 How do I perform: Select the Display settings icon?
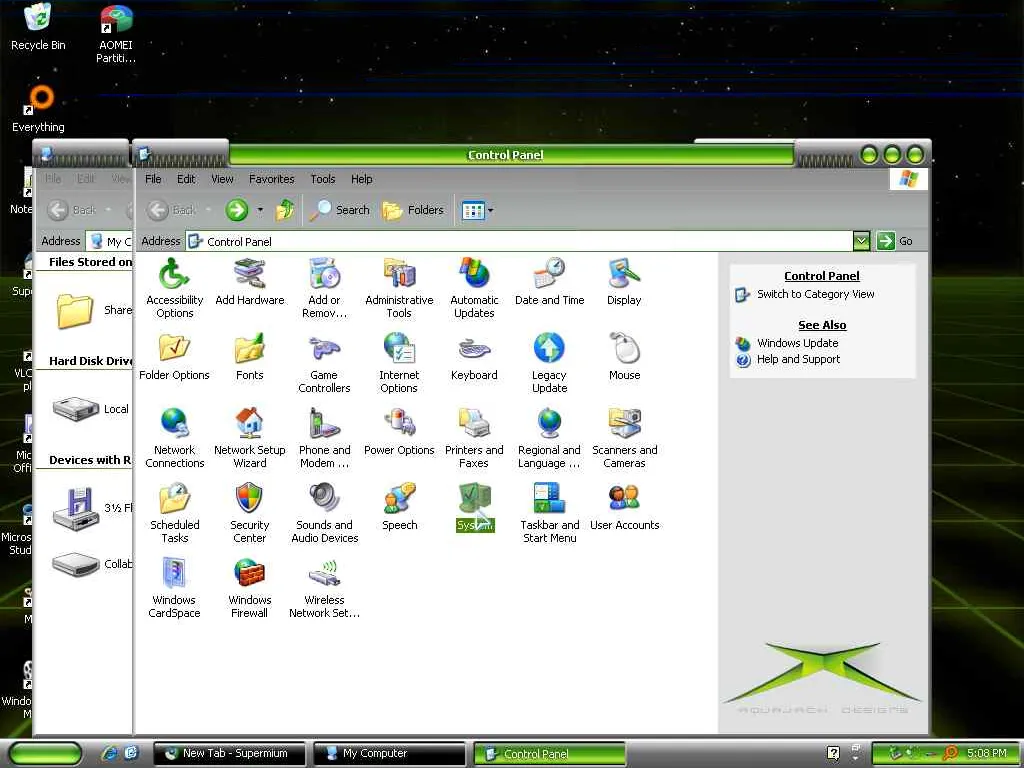[x=624, y=281]
